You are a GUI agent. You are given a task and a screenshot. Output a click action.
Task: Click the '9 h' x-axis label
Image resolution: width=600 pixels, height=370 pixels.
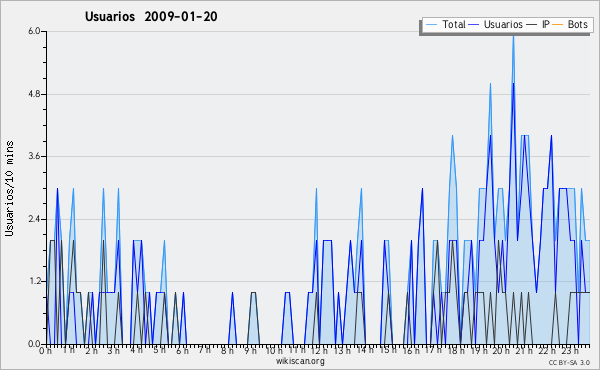point(251,351)
